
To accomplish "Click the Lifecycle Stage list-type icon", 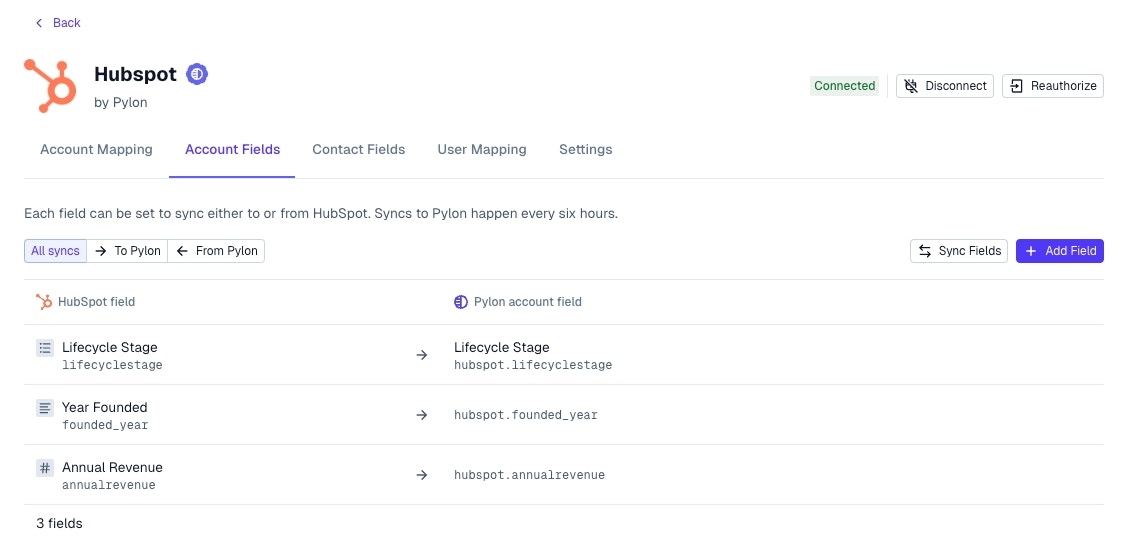I will [45, 348].
